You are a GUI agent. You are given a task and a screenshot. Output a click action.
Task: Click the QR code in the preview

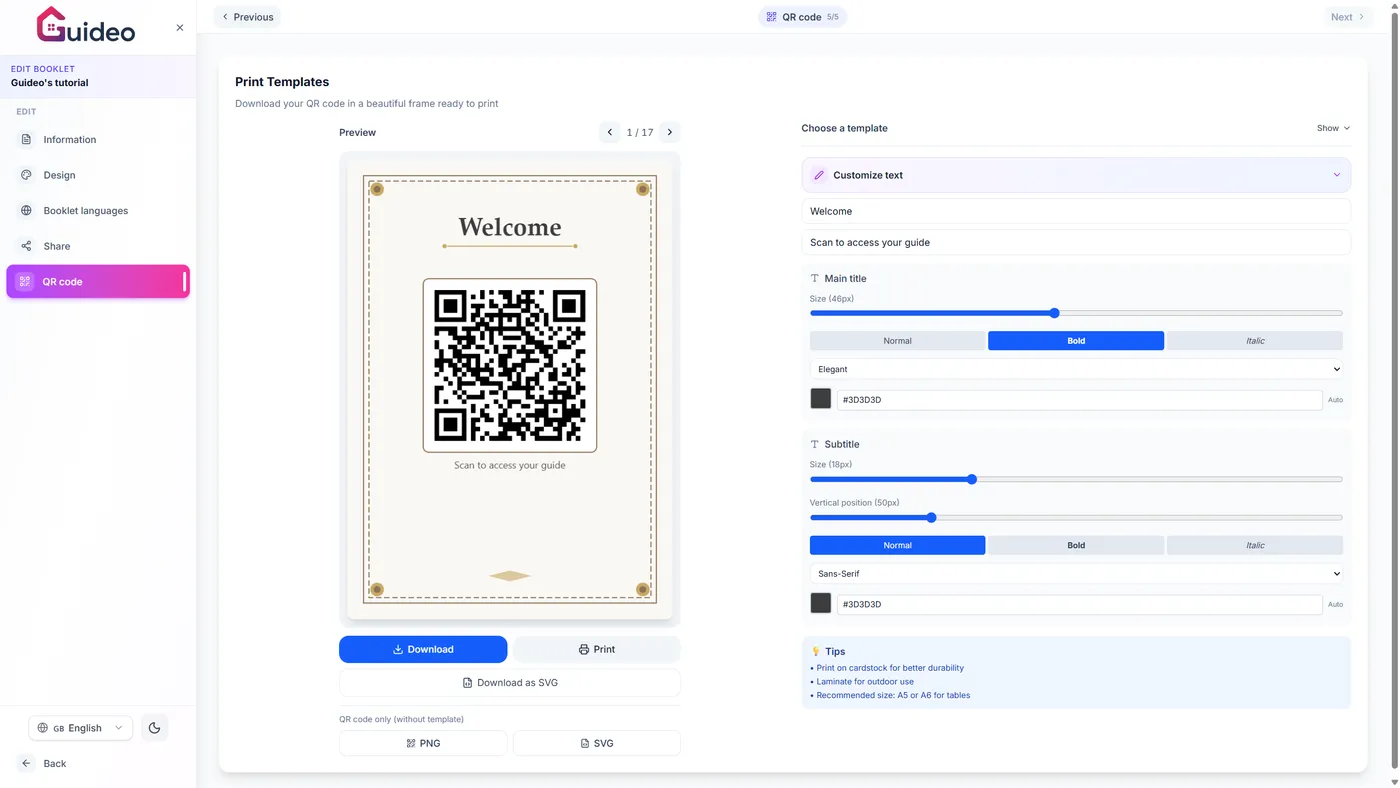tap(510, 365)
